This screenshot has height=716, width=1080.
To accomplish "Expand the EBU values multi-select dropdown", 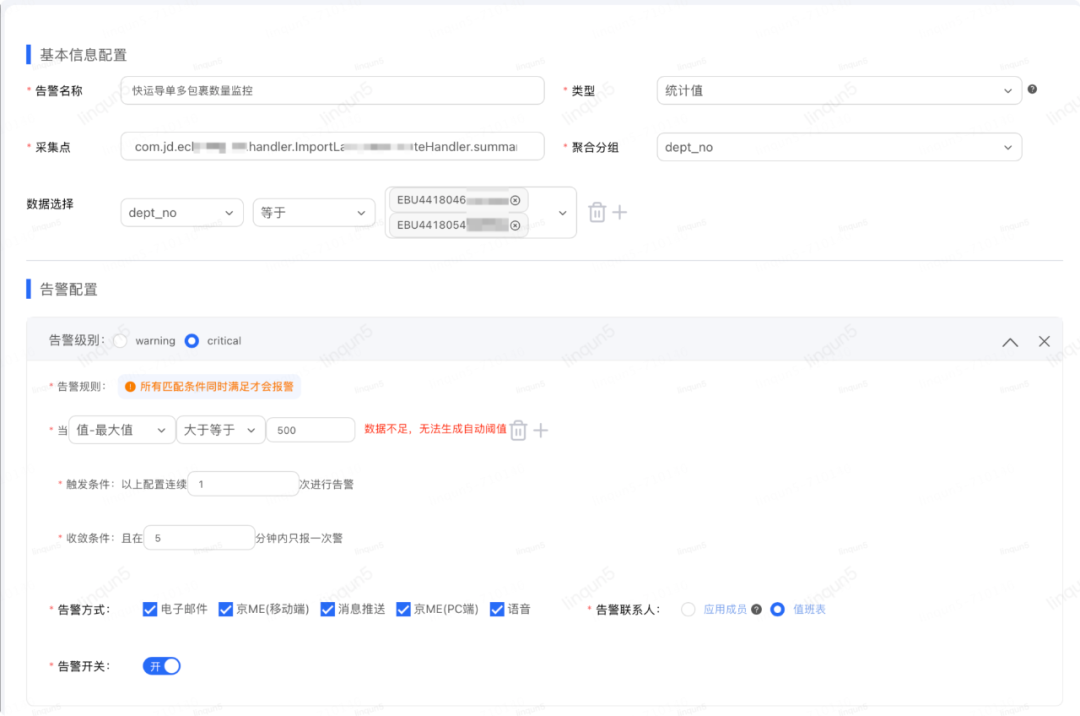I will pos(563,213).
